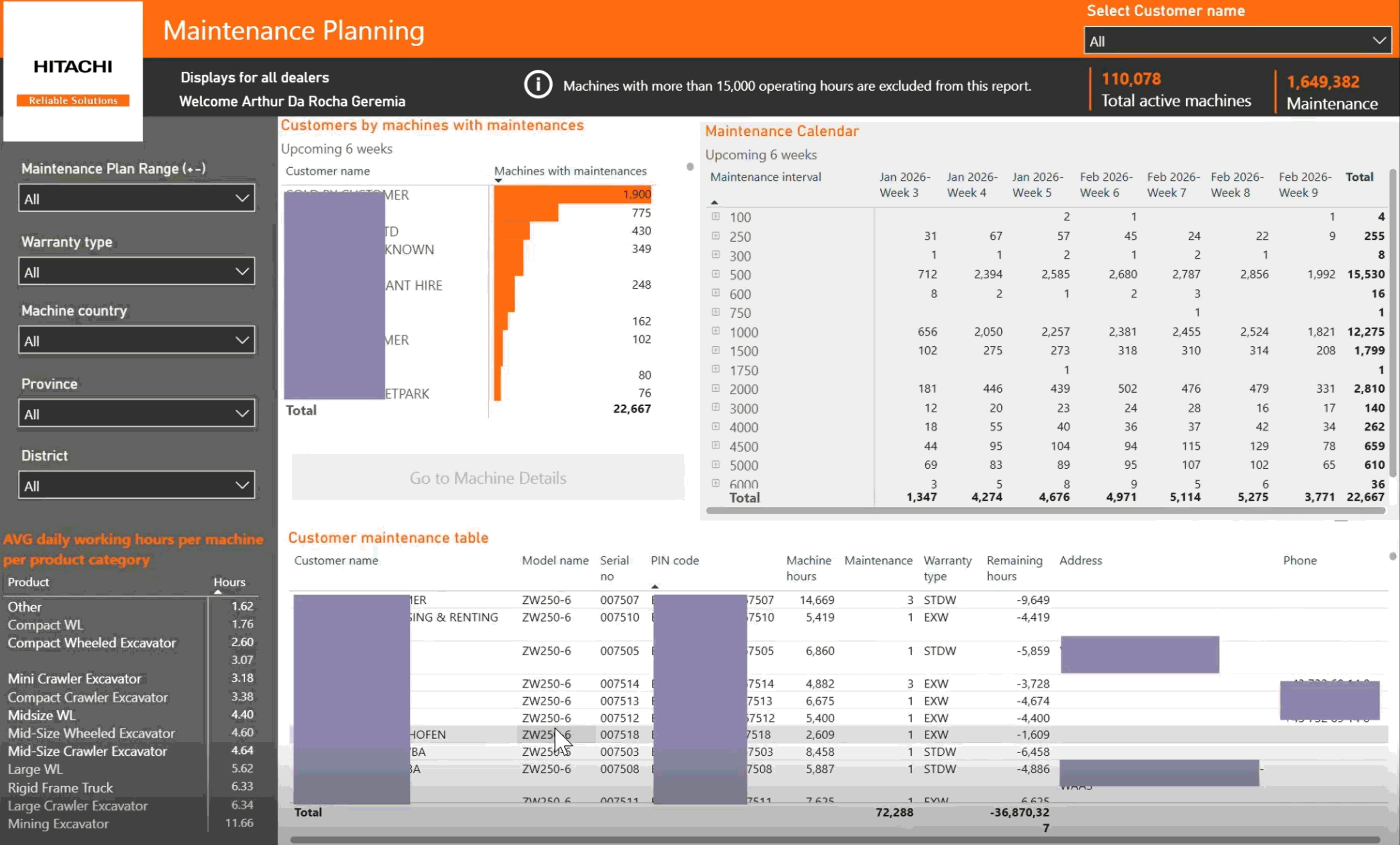Sort by the Warranty type column header
The width and height of the screenshot is (1400, 845).
[x=947, y=568]
